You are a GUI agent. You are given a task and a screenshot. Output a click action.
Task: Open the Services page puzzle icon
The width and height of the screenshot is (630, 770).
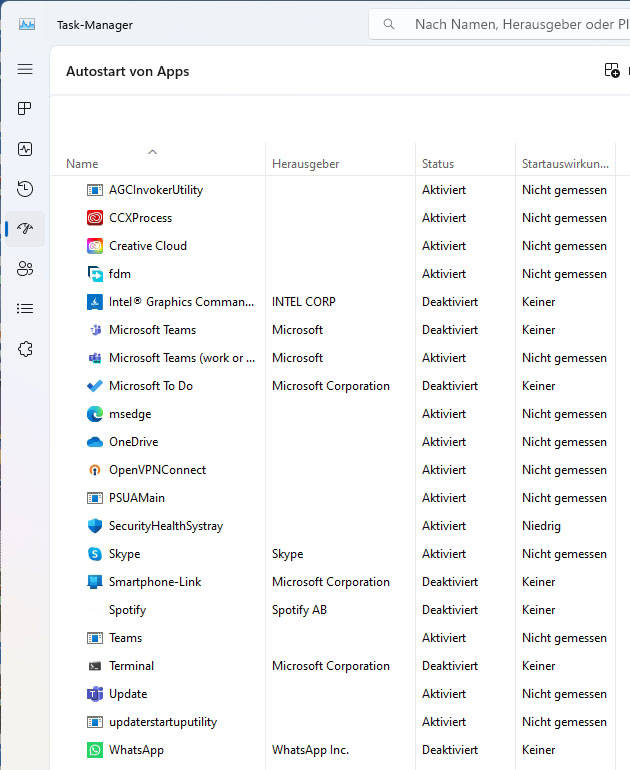pyautogui.click(x=25, y=349)
